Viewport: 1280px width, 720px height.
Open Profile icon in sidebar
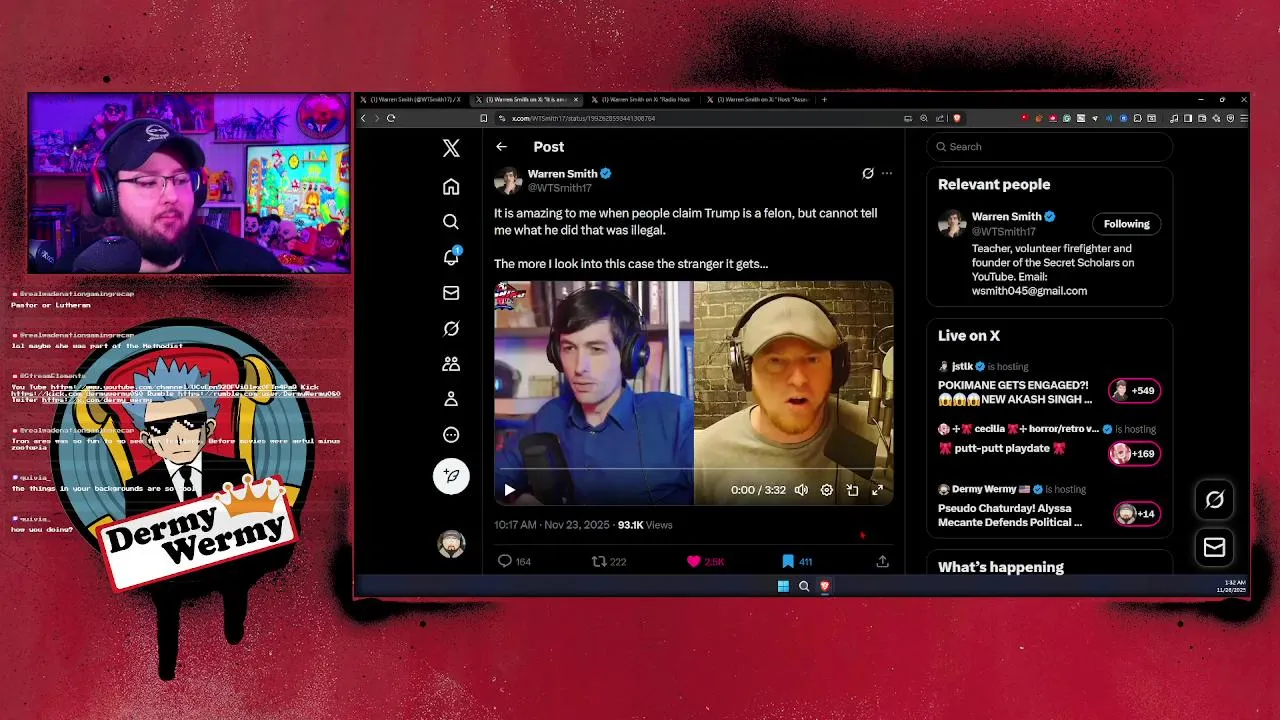tap(451, 399)
